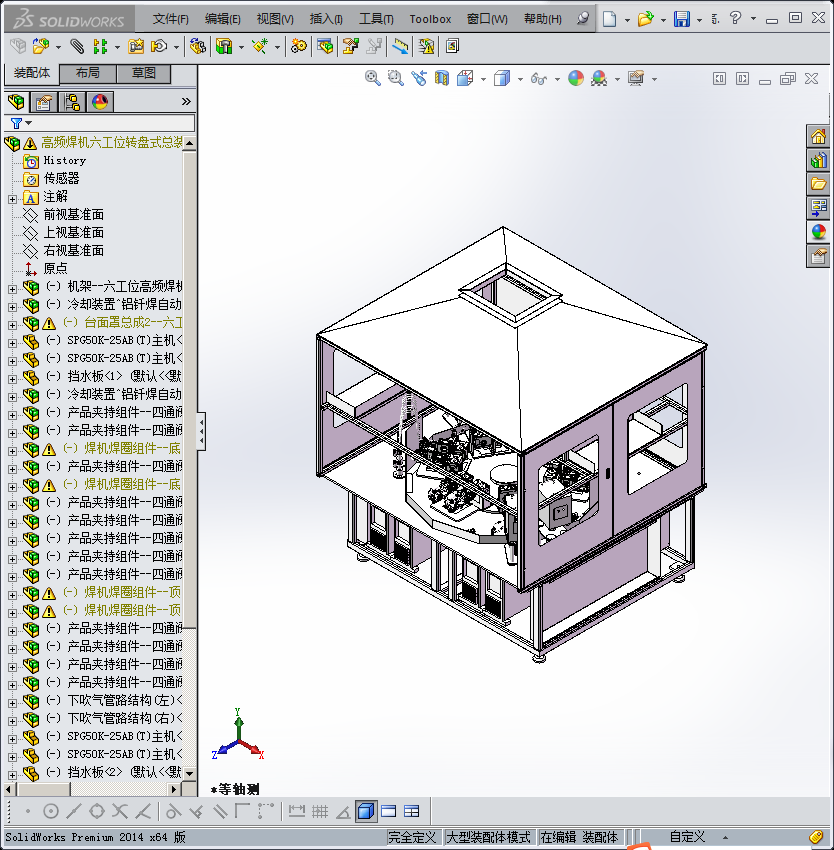Click the paperclip icon in the assembly toolbar
The width and height of the screenshot is (834, 850).
(x=77, y=47)
